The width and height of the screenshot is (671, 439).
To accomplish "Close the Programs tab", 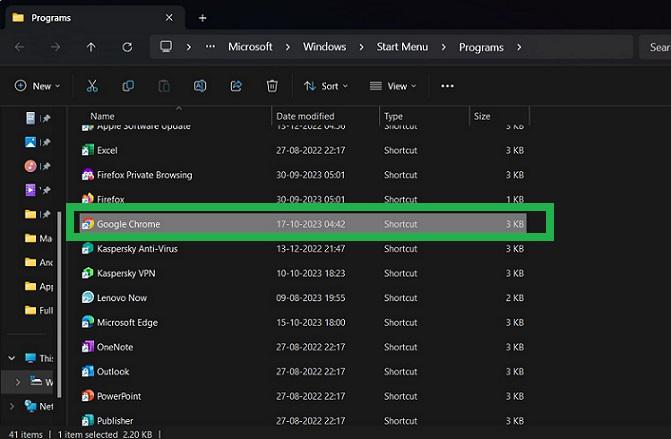I will [169, 18].
